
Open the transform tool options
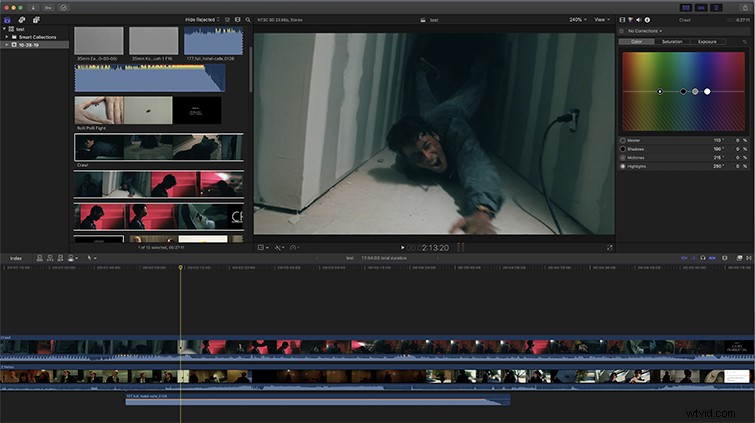pos(263,248)
